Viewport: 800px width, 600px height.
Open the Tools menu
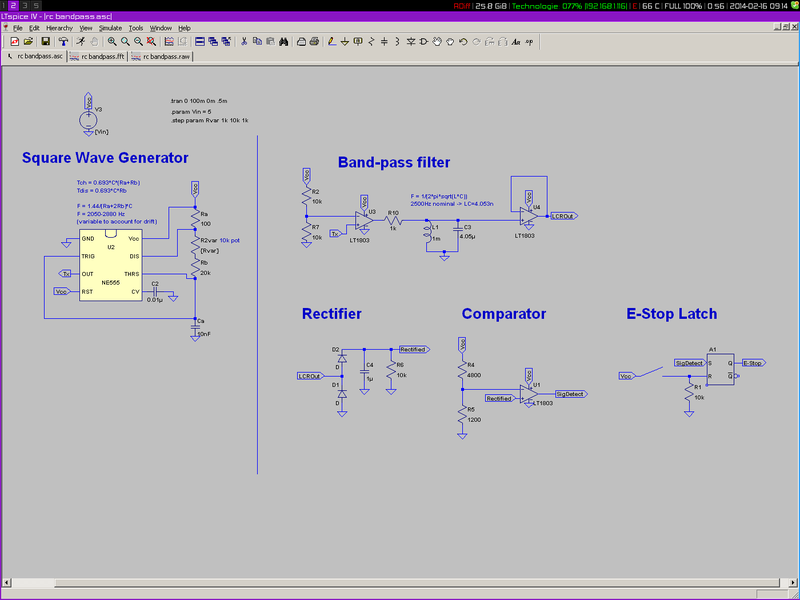point(136,28)
